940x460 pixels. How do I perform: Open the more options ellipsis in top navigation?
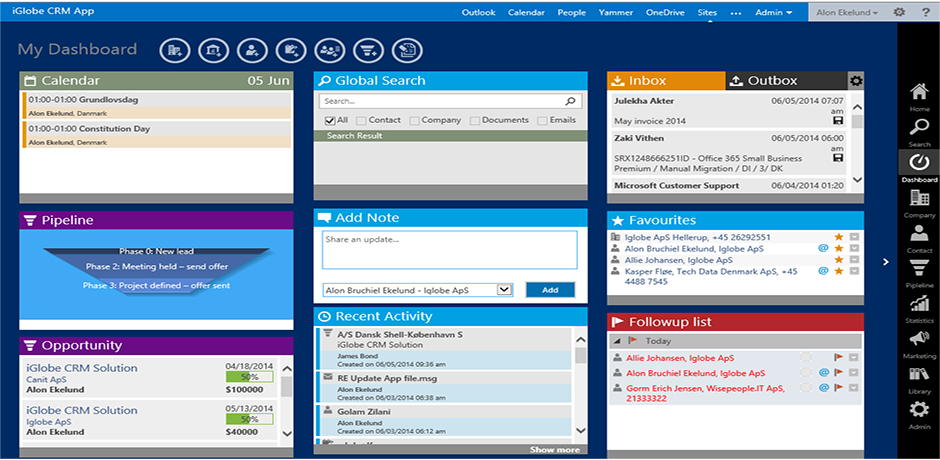[x=736, y=13]
